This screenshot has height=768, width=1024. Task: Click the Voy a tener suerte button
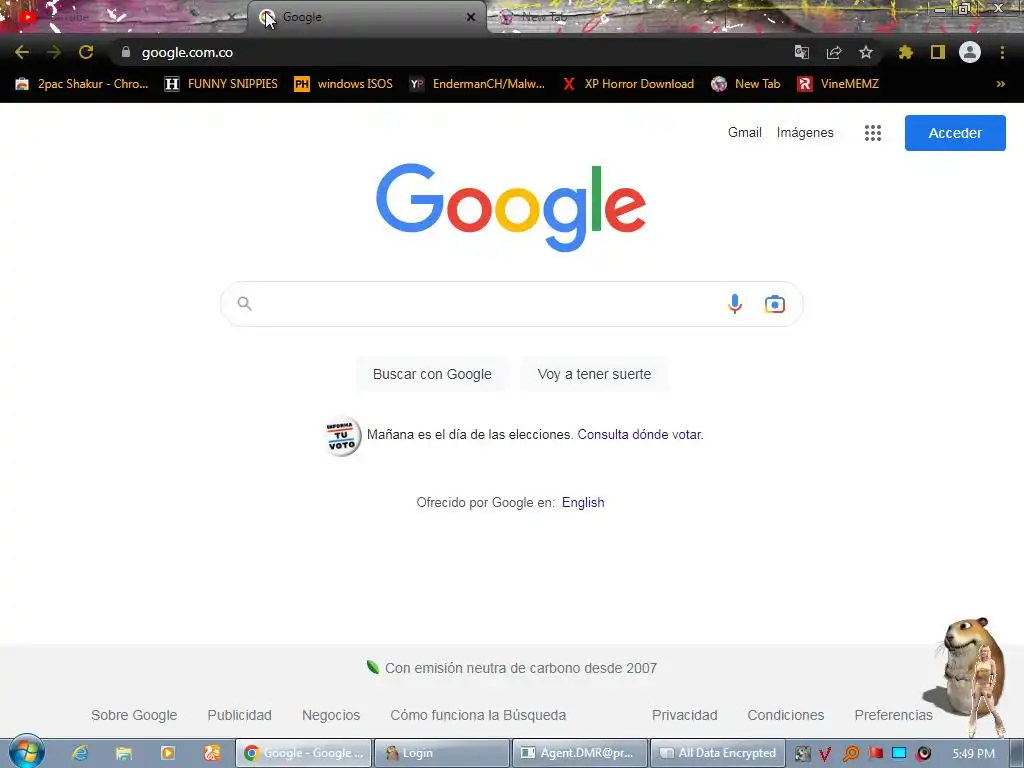click(x=594, y=374)
